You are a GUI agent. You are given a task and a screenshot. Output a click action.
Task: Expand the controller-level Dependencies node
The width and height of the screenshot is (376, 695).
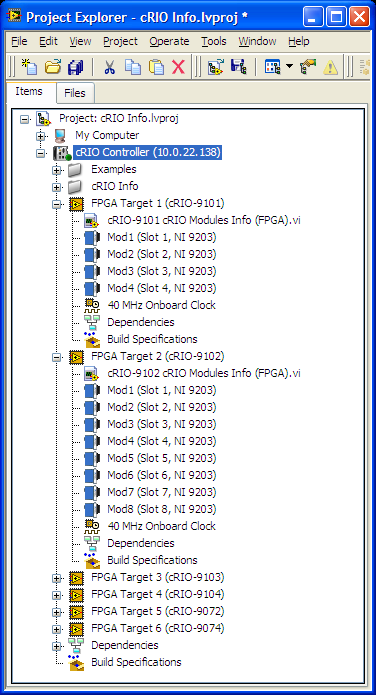point(56,646)
